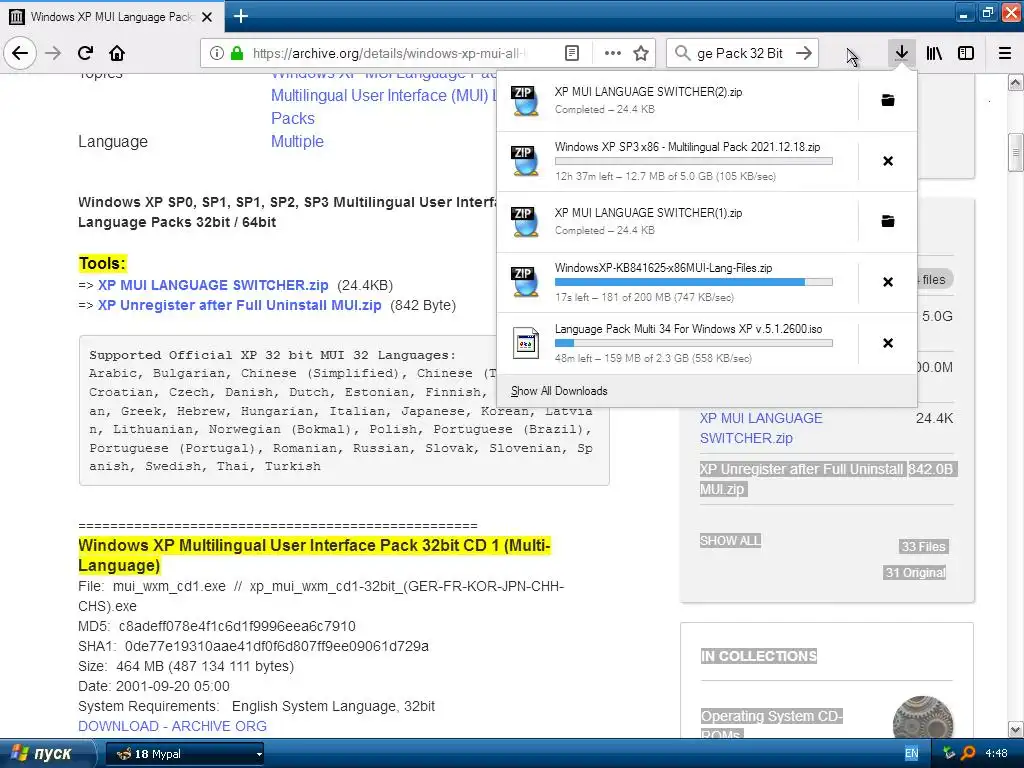The height and width of the screenshot is (768, 1024).
Task: Open XP Unregister after Full Uninstall MUI.zip link
Action: tap(240, 305)
